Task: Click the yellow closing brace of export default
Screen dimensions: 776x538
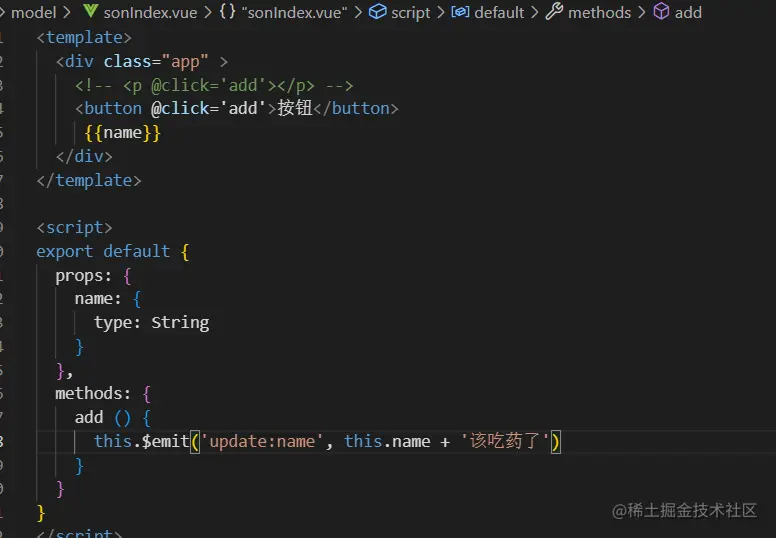Action: (x=41, y=513)
